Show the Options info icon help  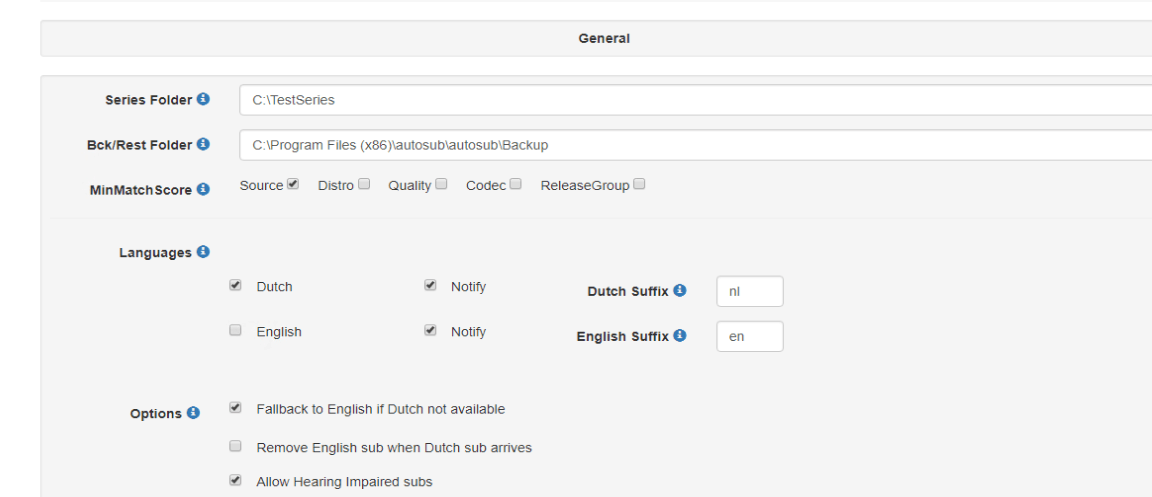pyautogui.click(x=193, y=413)
